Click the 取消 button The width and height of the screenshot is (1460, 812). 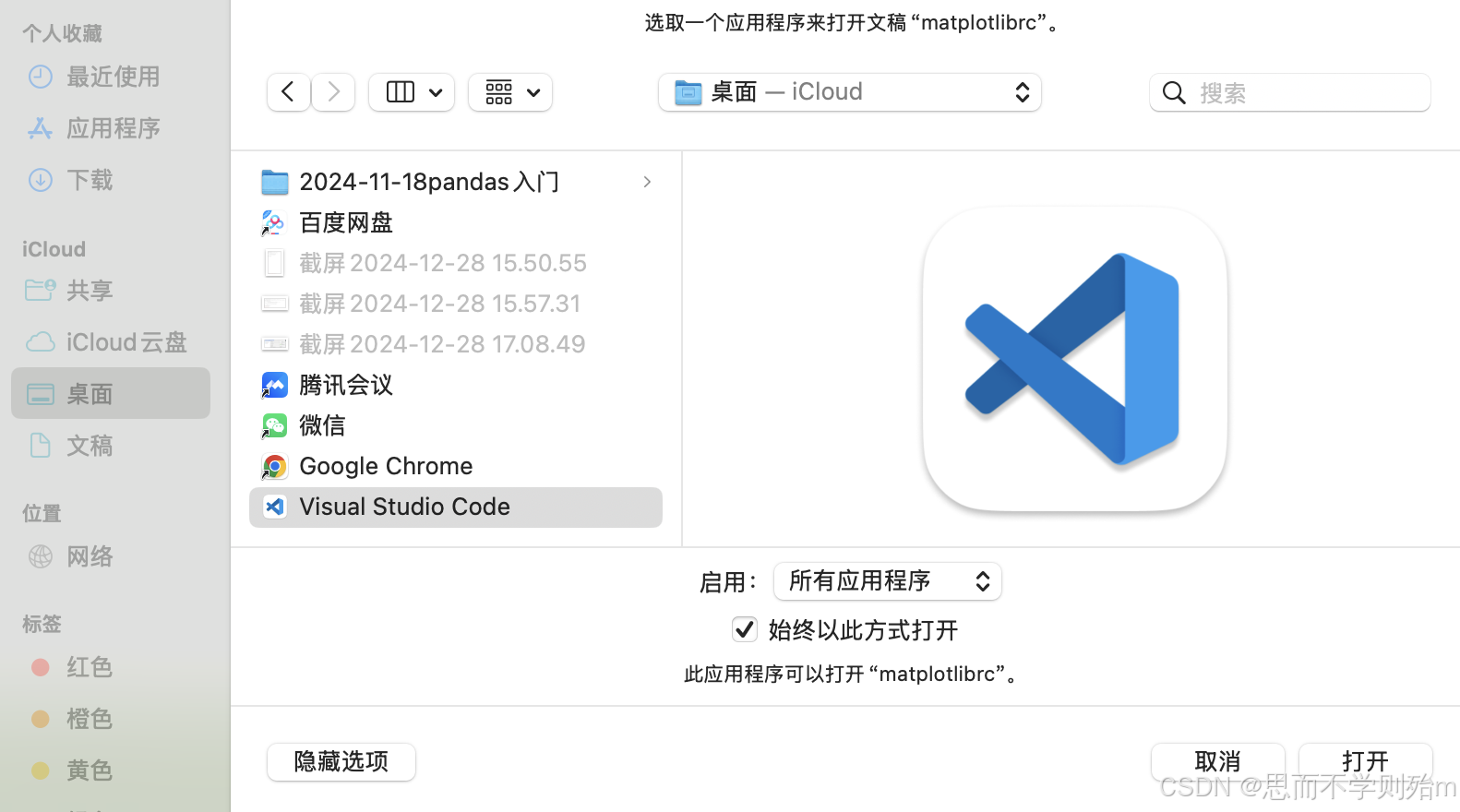1218,762
